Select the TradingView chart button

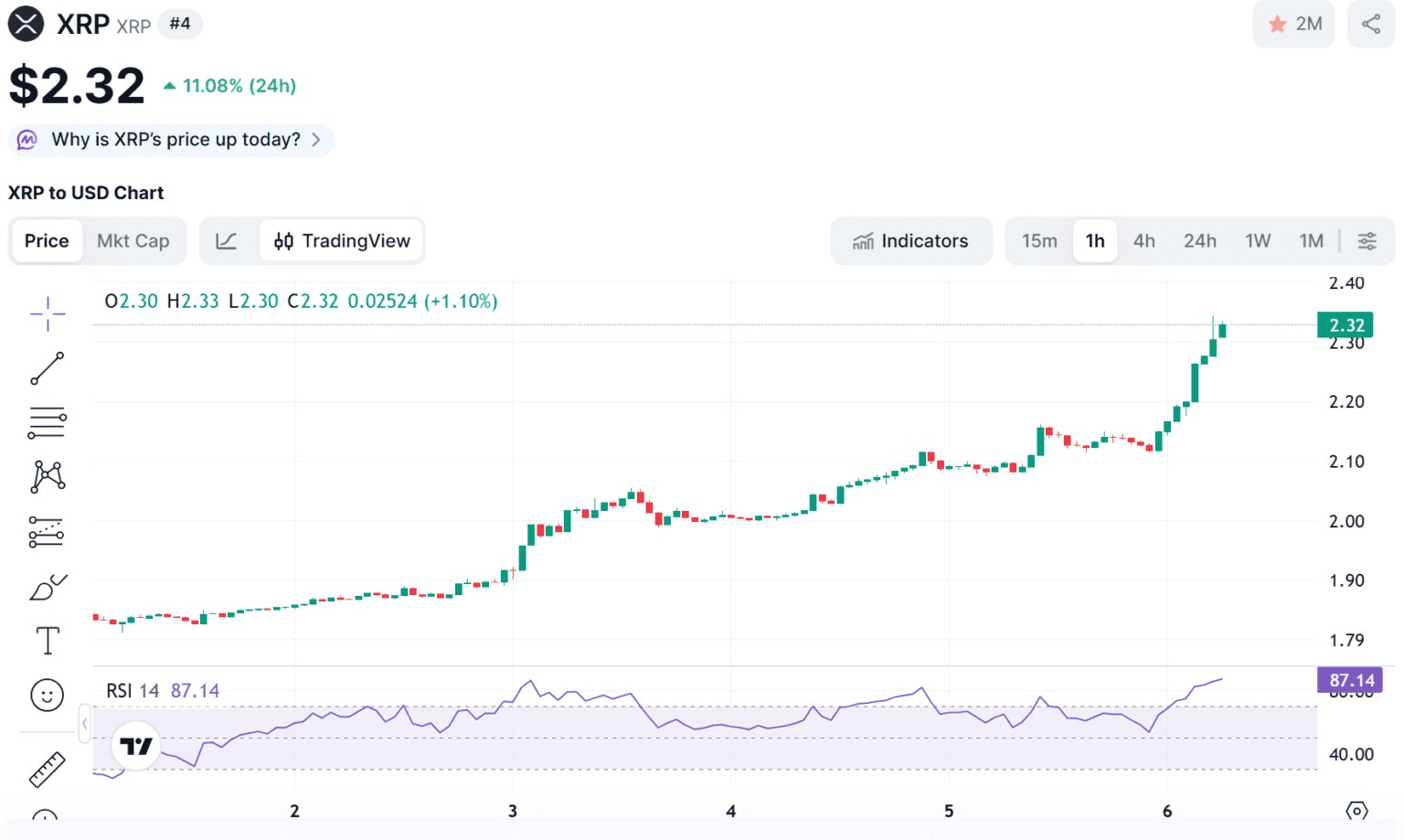[x=343, y=241]
